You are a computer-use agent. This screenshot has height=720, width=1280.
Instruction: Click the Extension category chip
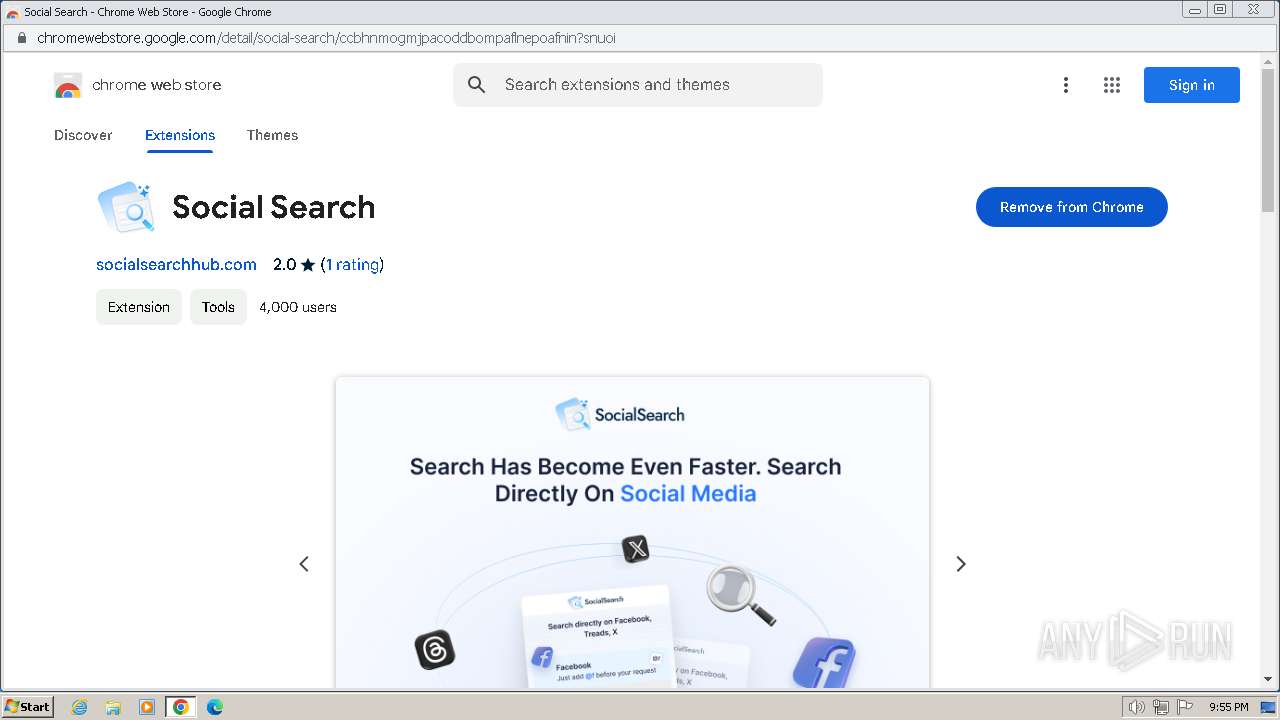pyautogui.click(x=139, y=307)
